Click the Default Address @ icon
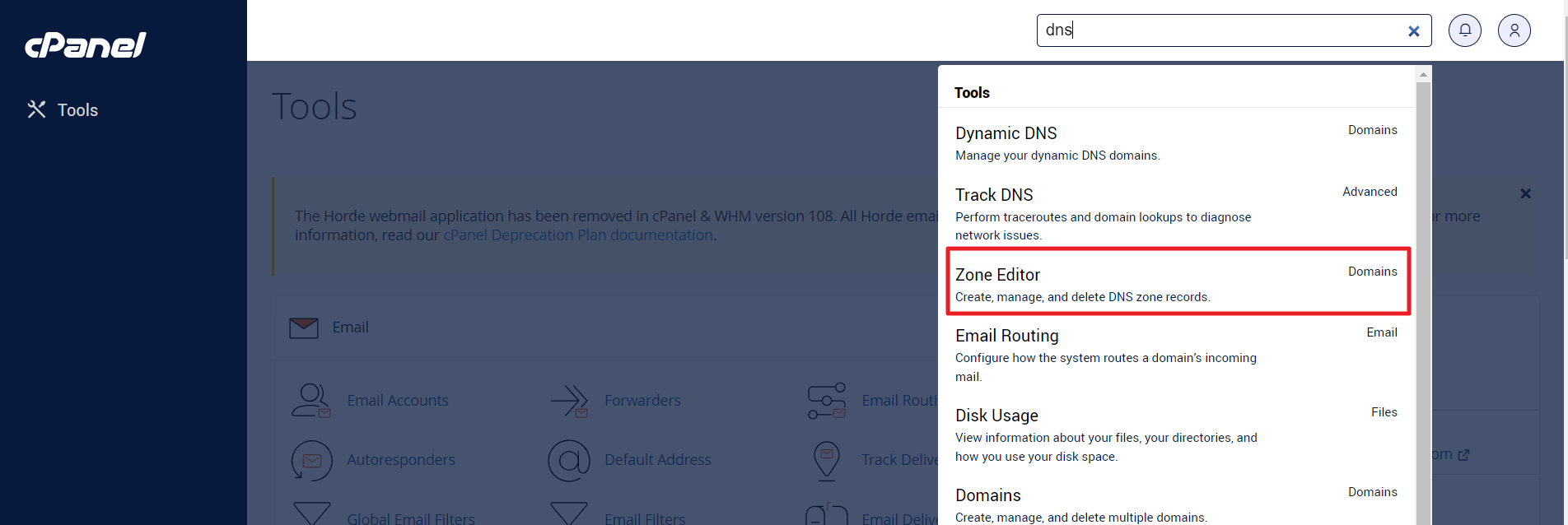 click(x=569, y=460)
